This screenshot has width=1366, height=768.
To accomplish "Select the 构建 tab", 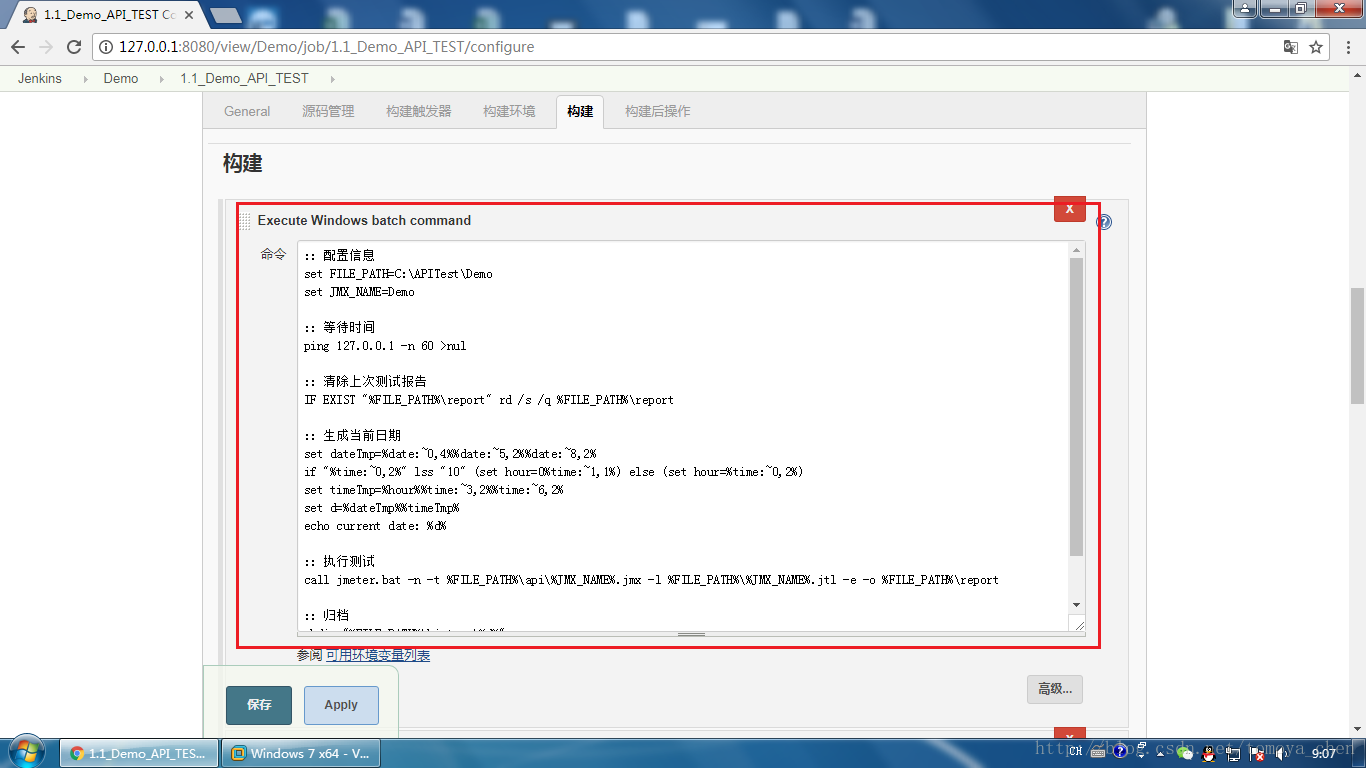I will coord(580,112).
